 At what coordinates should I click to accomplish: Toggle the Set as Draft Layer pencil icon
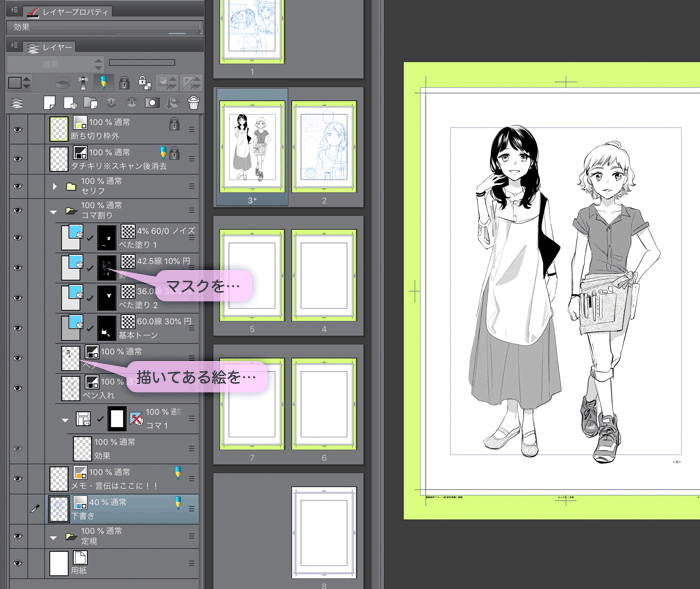pos(104,83)
